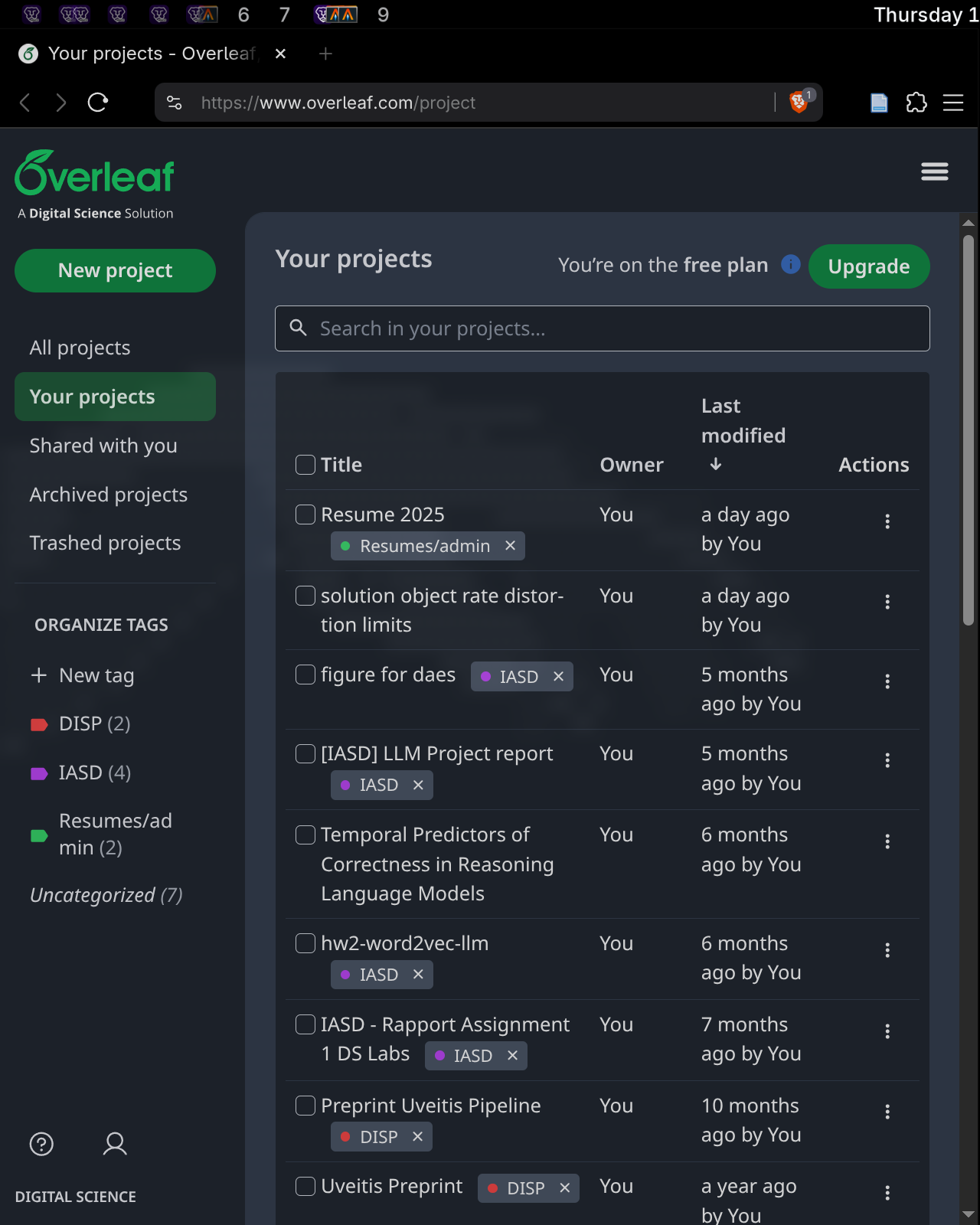Screen dimensions: 980x1225
Task: Click the Search in your projects field
Action: [603, 328]
